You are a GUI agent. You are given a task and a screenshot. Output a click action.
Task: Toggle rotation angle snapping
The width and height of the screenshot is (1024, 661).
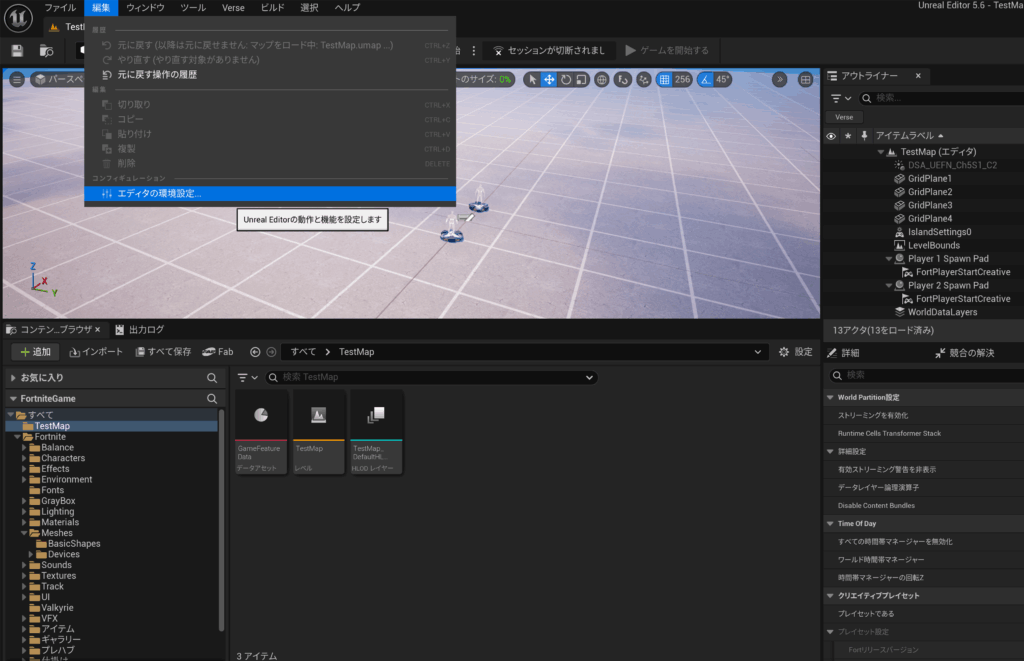click(x=705, y=80)
